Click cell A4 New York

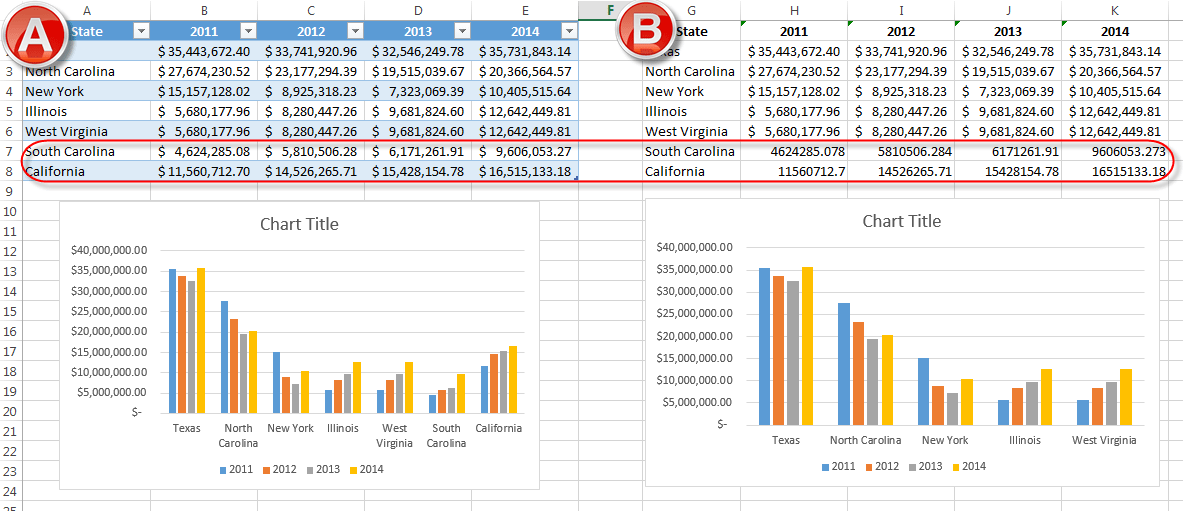(x=87, y=91)
